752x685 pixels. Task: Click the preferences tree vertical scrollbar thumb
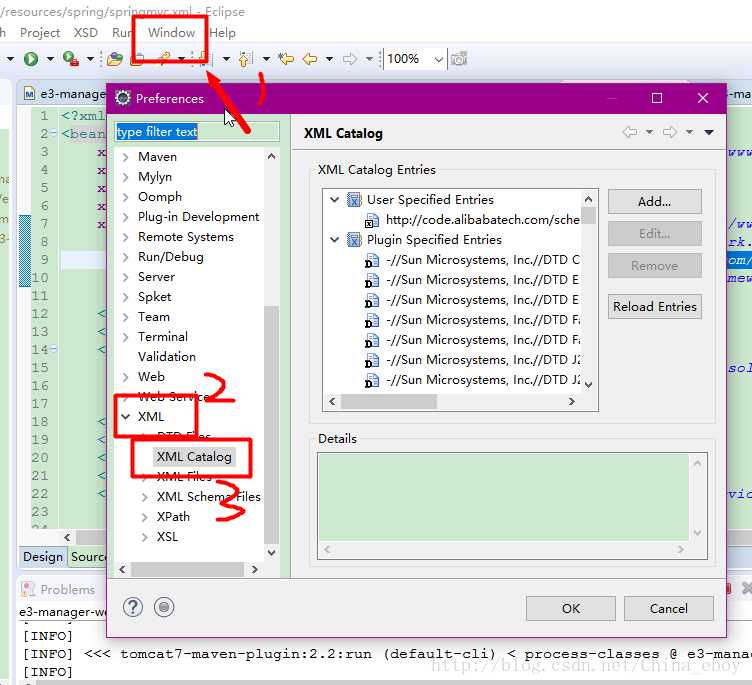(x=271, y=425)
